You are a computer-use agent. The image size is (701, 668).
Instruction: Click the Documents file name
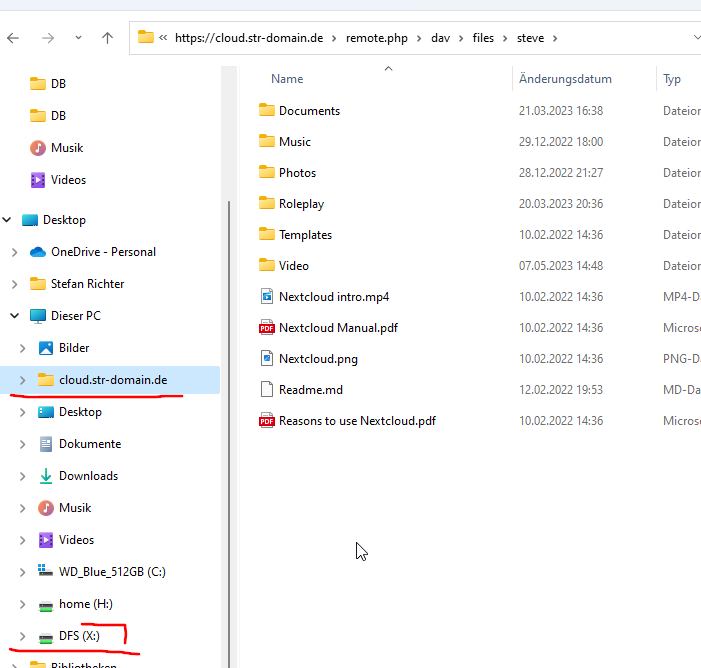309,110
